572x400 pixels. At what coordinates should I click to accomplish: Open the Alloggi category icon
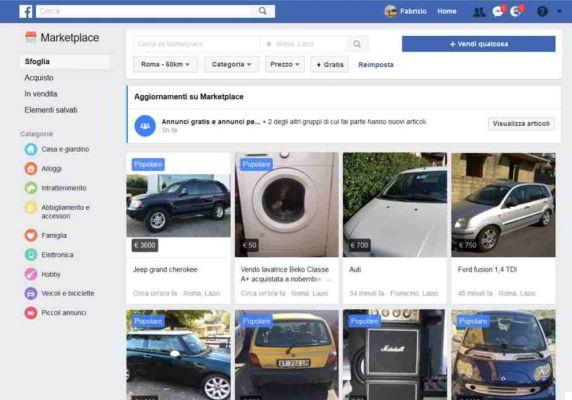(x=31, y=168)
